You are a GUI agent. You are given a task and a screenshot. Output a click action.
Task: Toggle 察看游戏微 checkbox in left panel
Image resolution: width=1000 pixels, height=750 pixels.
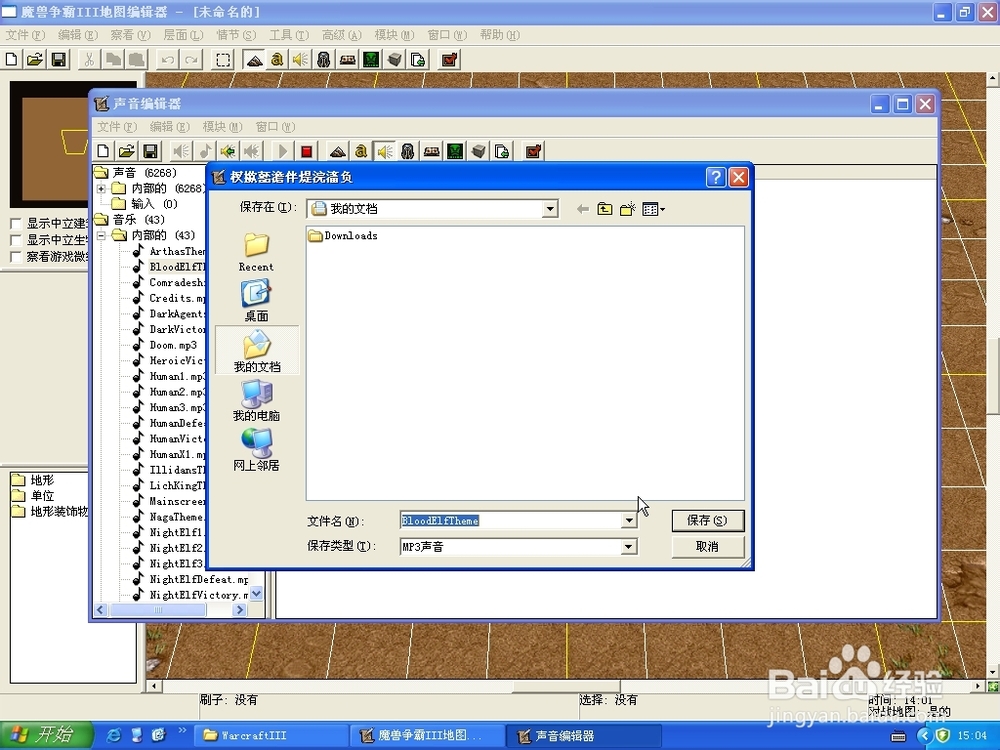(x=16, y=257)
